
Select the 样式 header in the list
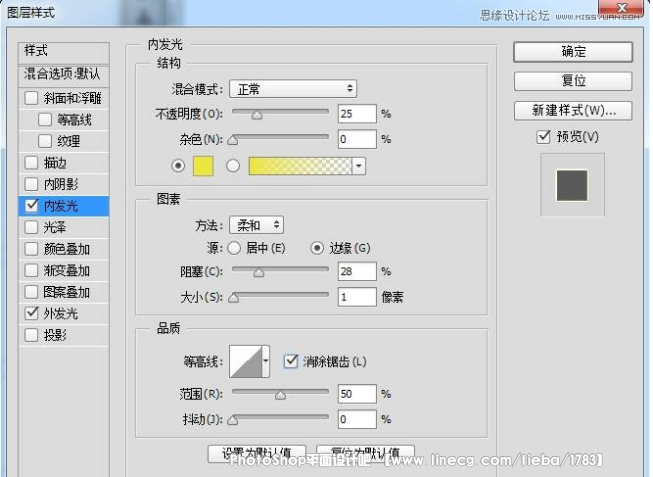pos(64,52)
